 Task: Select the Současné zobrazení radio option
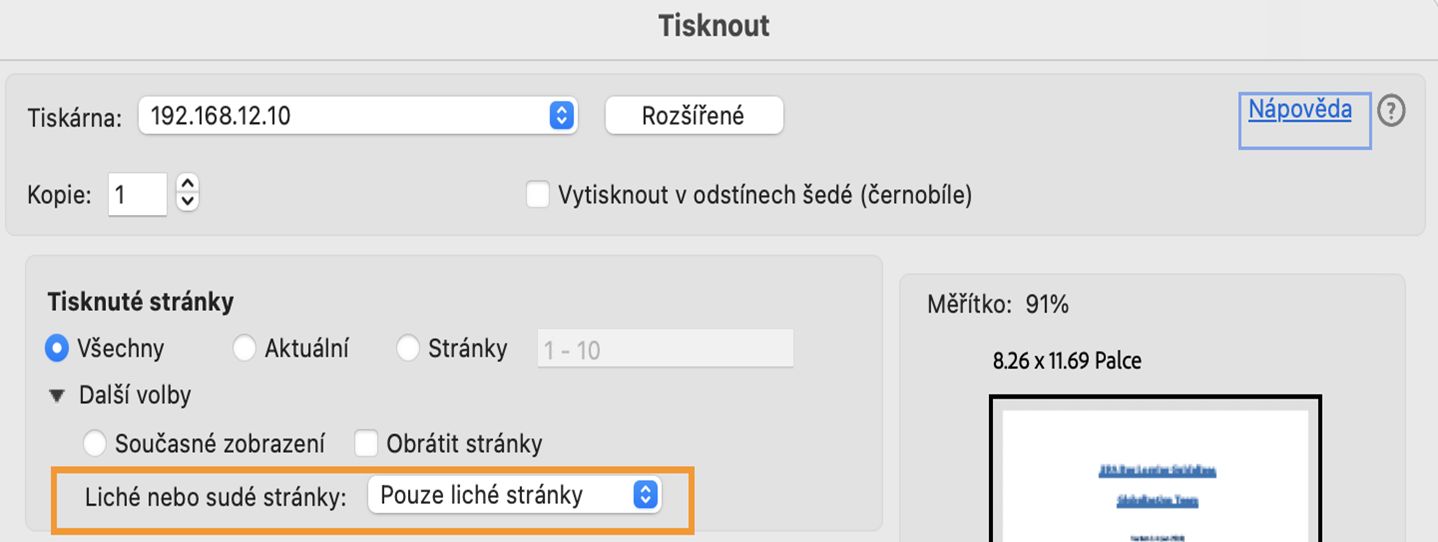95,443
